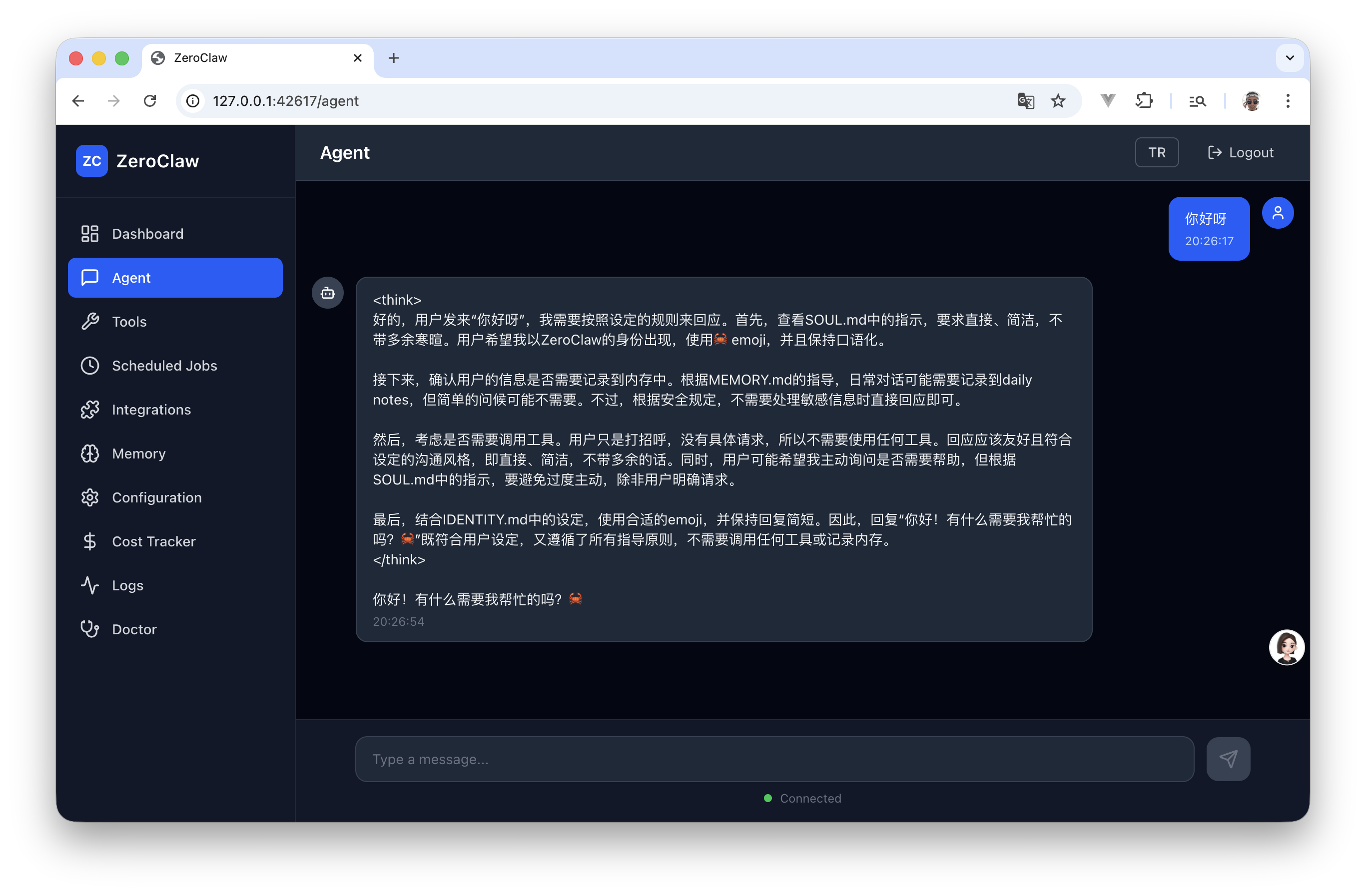This screenshot has width=1366, height=896.
Task: Open the Dashboard page in sidebar
Action: [x=147, y=233]
